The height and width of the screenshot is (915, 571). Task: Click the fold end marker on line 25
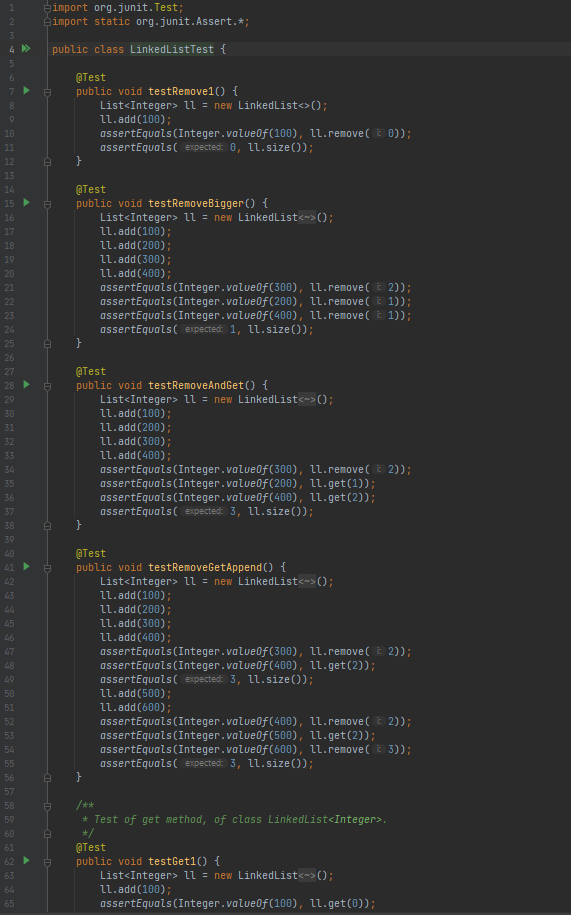coord(47,344)
